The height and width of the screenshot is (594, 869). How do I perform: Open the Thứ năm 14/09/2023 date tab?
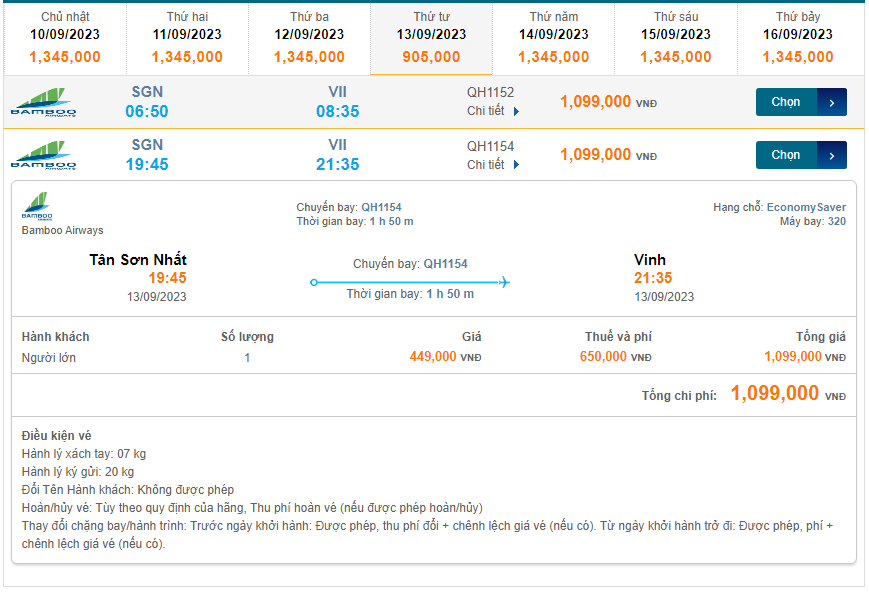[x=554, y=38]
